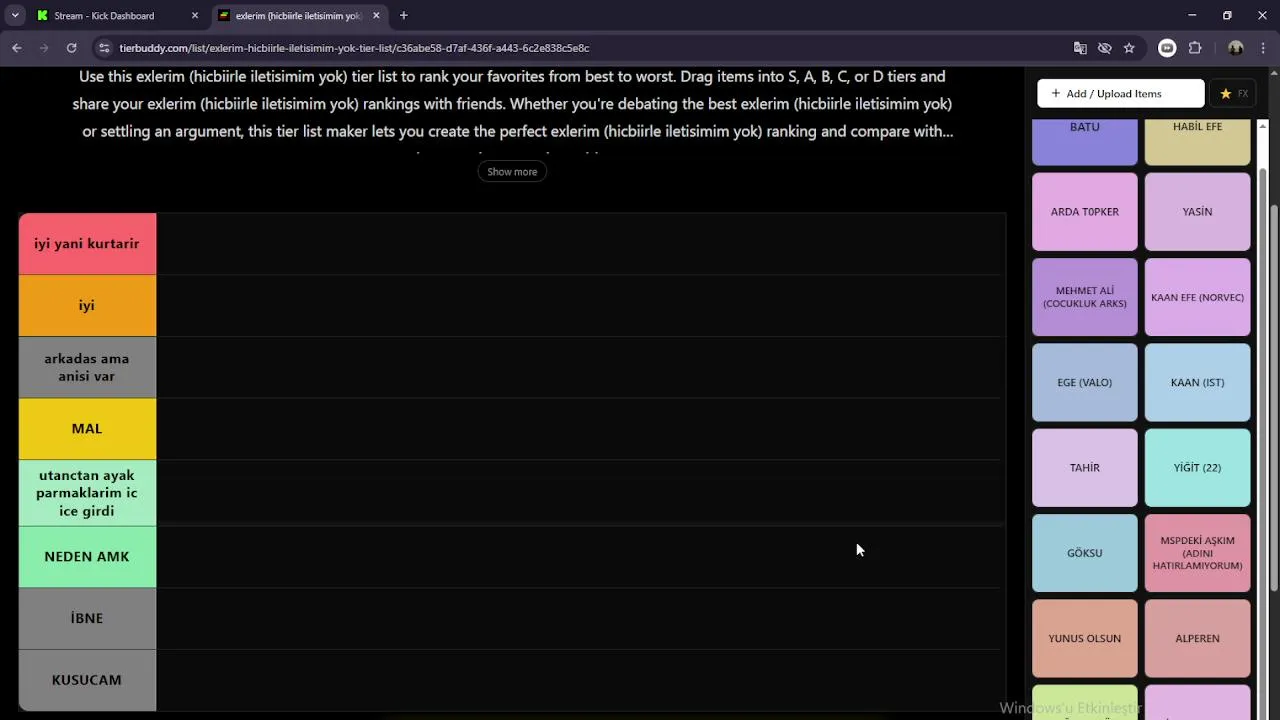Image resolution: width=1280 pixels, height=720 pixels.
Task: Open the browser profile avatar
Action: click(1236, 48)
